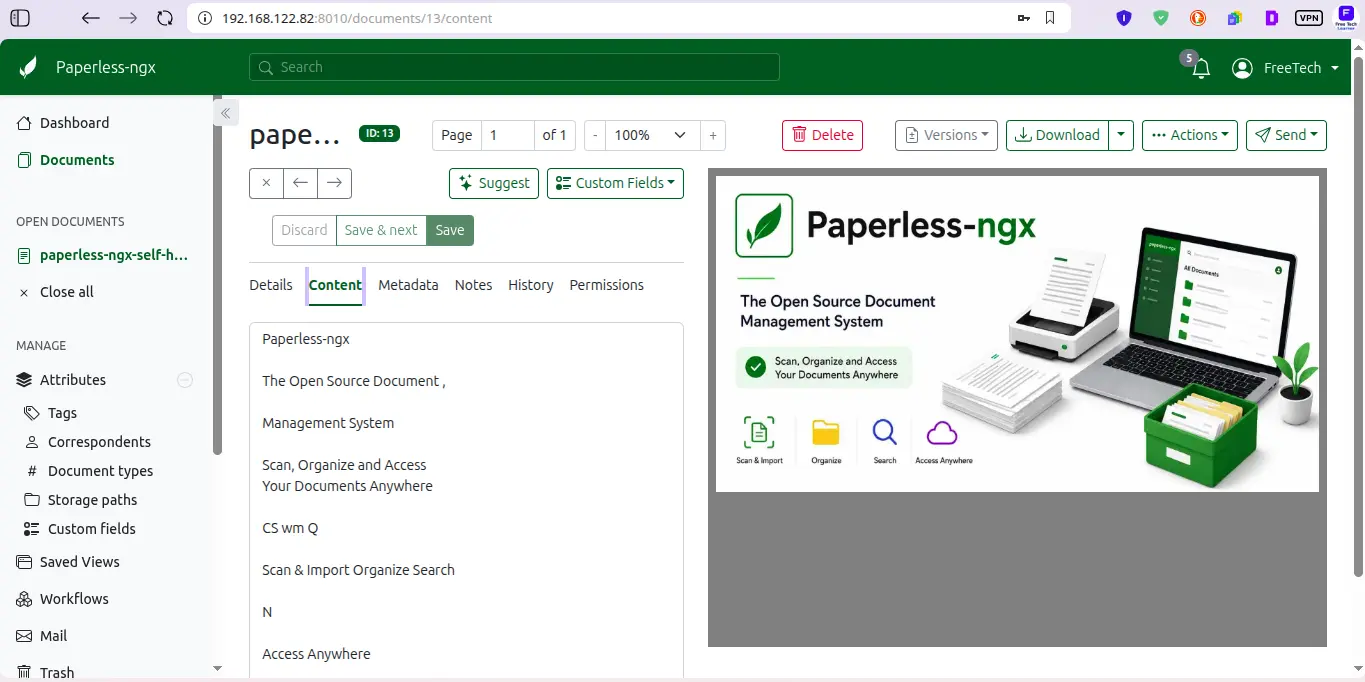Click the ID: 13 badge
The width and height of the screenshot is (1365, 682).
point(380,133)
